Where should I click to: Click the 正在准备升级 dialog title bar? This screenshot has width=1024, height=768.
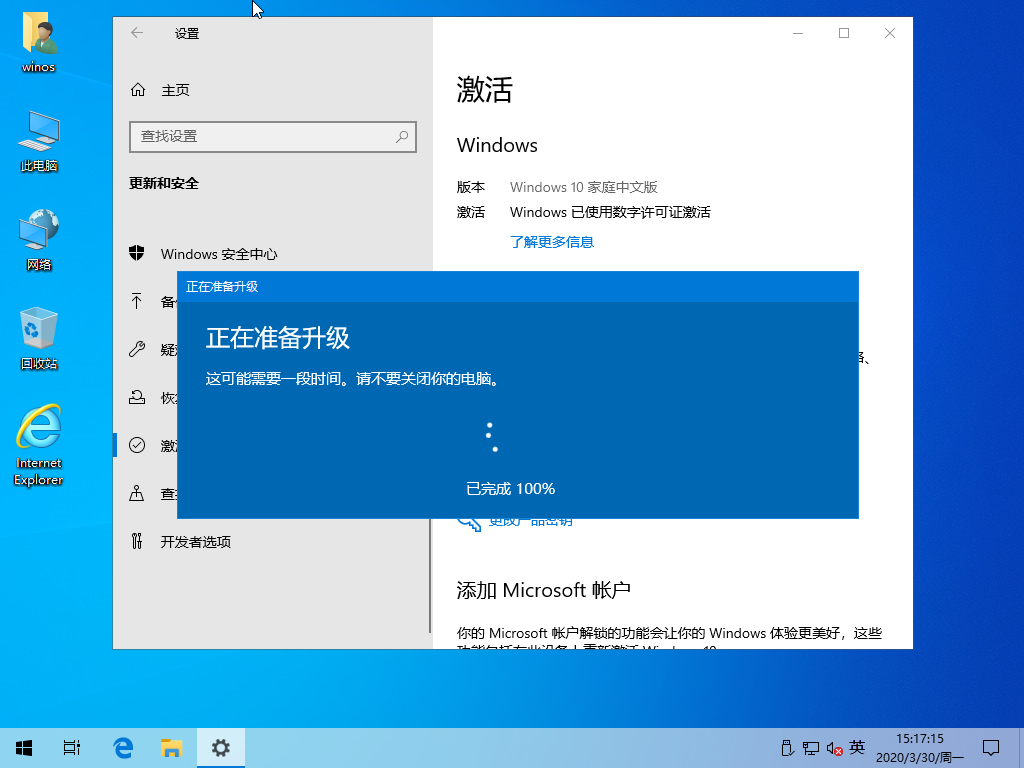coord(517,287)
